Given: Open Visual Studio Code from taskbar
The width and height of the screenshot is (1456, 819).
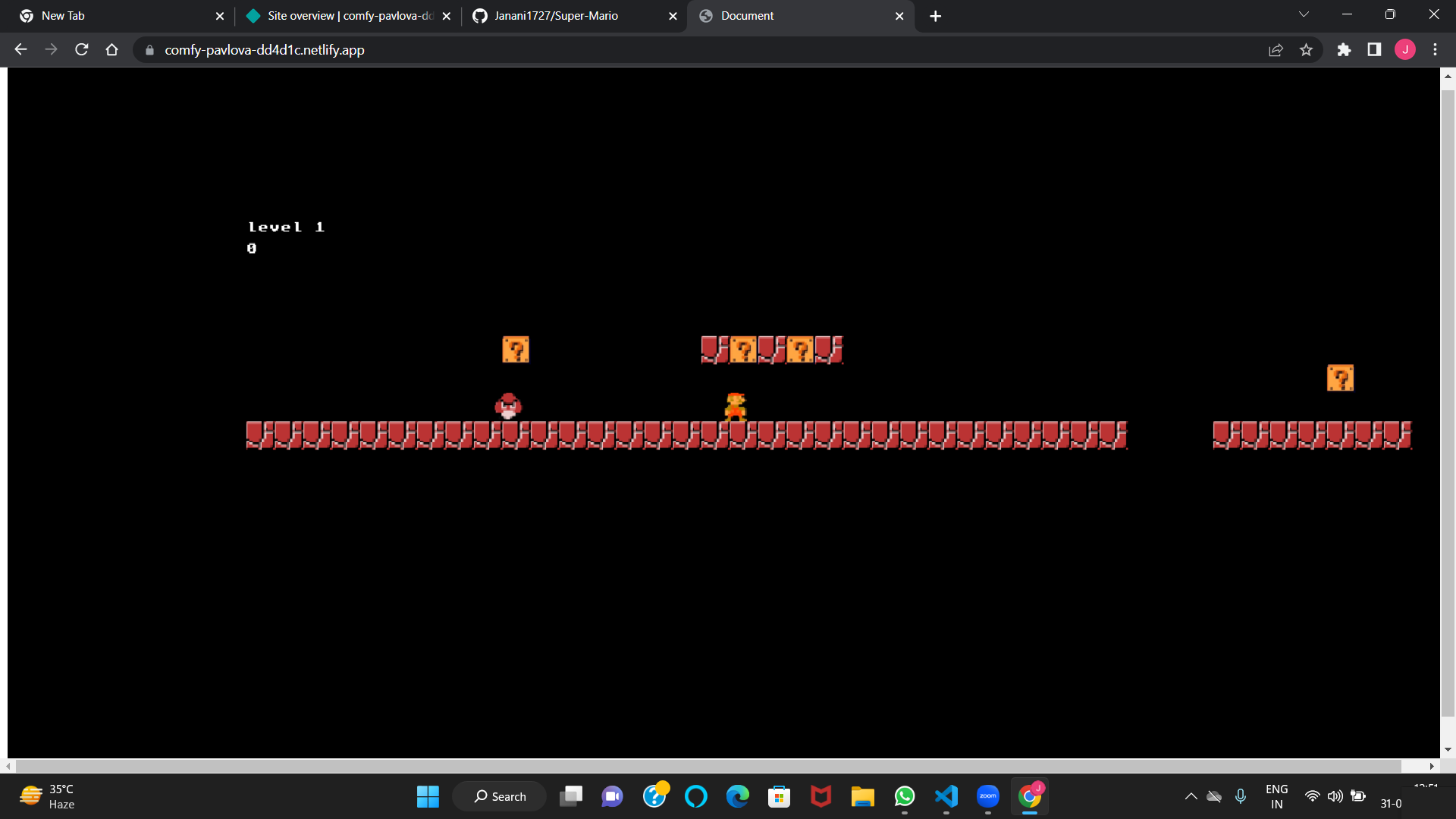Looking at the screenshot, I should point(946,796).
